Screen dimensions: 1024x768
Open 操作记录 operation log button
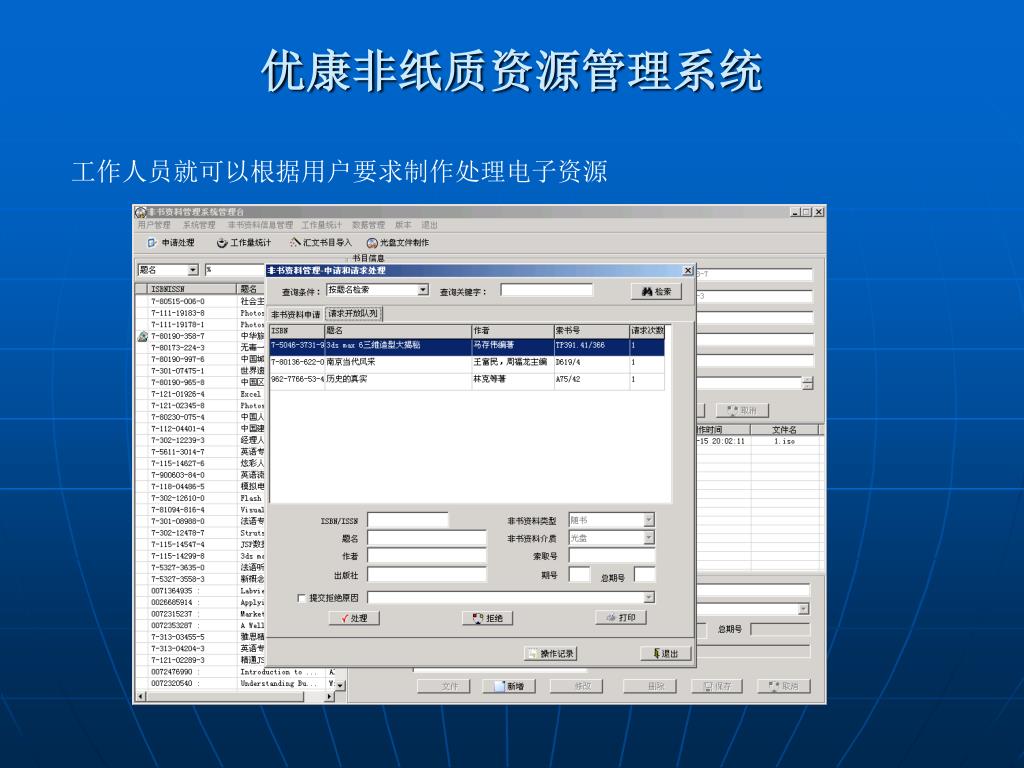pos(551,653)
